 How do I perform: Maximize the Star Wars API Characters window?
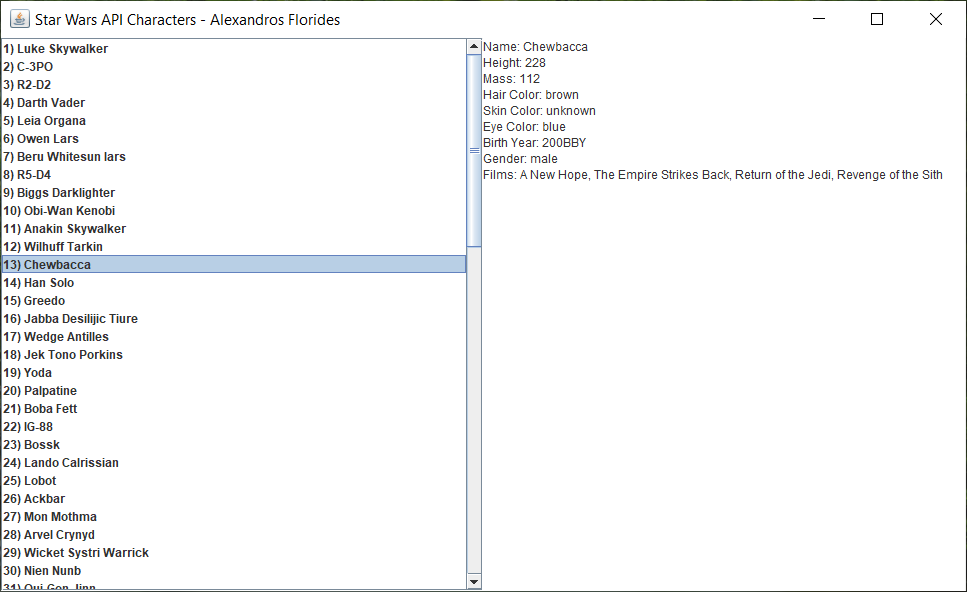pyautogui.click(x=877, y=19)
